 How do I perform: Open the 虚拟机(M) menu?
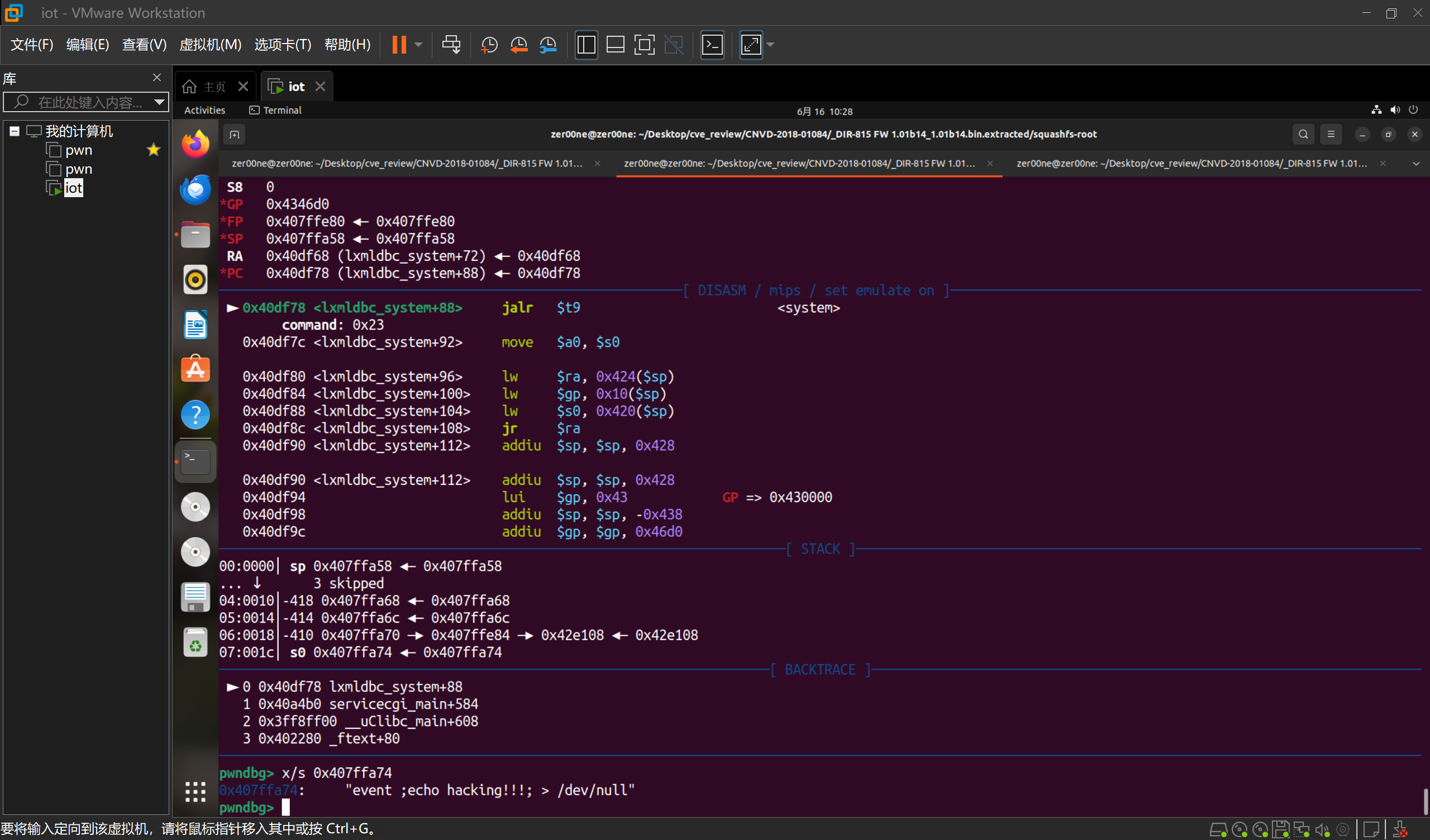pos(210,44)
